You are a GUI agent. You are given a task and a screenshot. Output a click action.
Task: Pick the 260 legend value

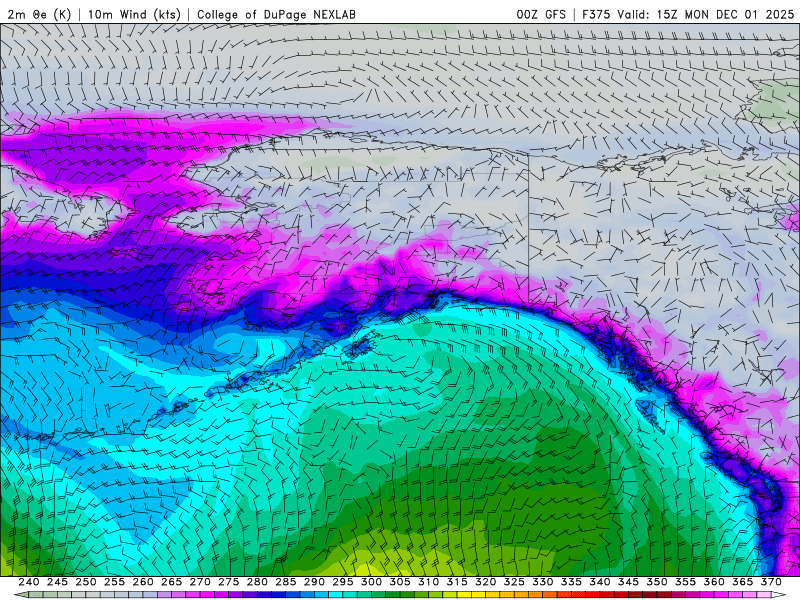143,582
